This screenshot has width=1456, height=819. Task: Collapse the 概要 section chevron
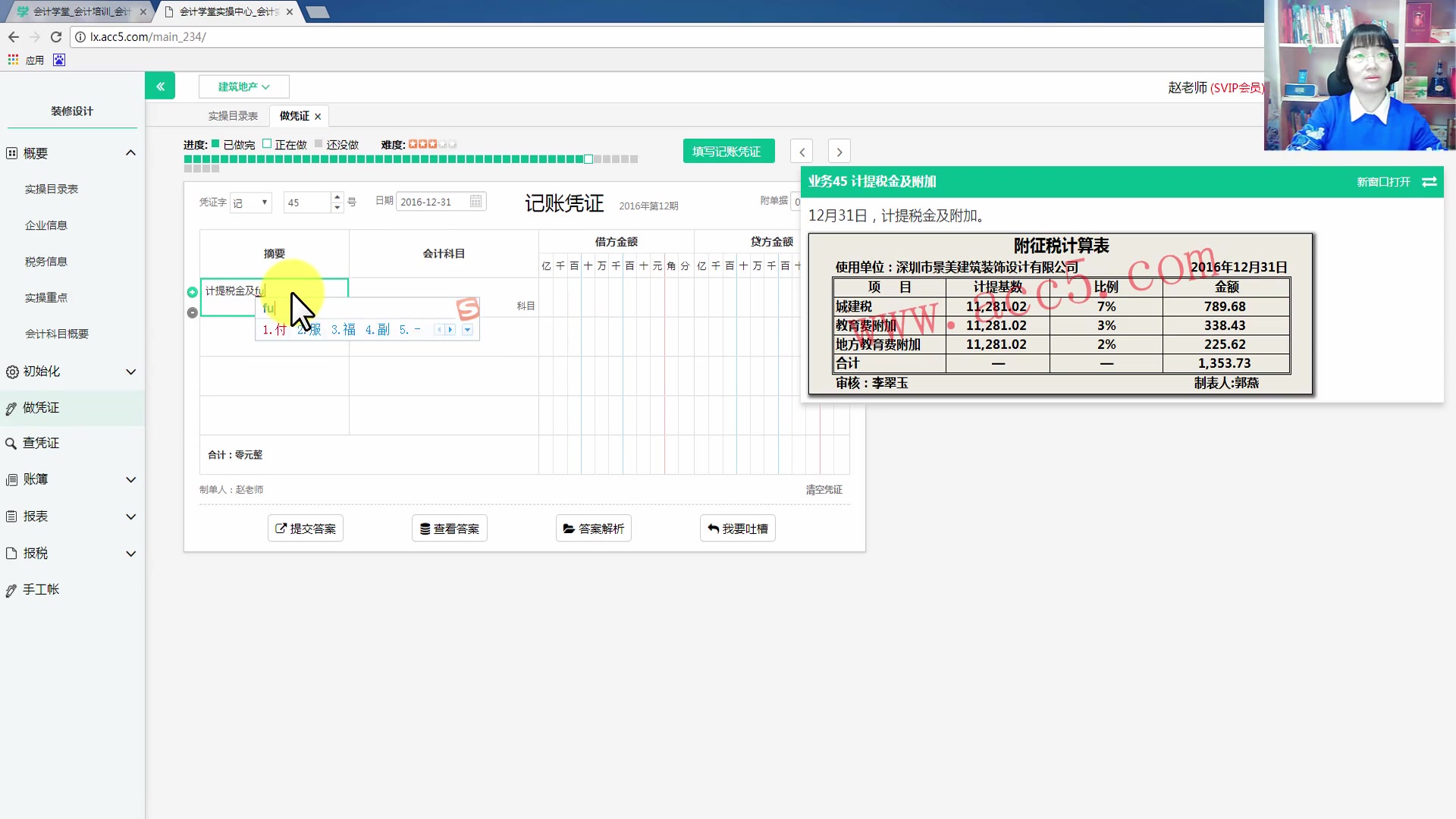coord(130,152)
